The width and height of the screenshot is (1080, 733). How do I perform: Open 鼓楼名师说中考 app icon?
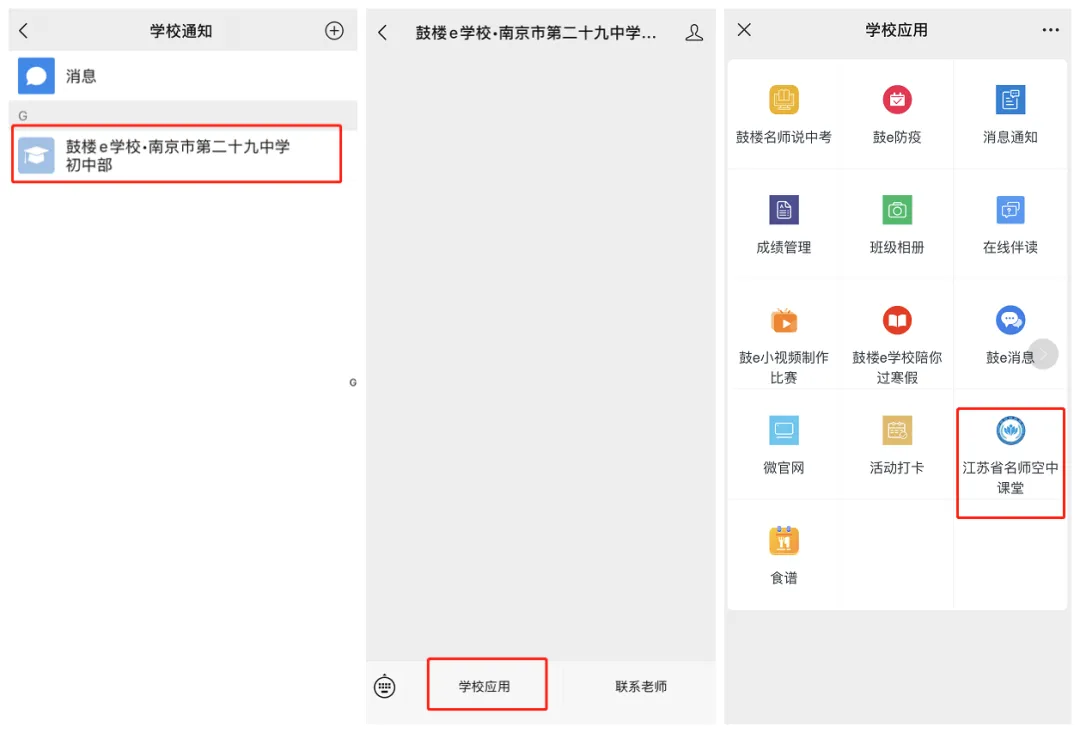[784, 112]
